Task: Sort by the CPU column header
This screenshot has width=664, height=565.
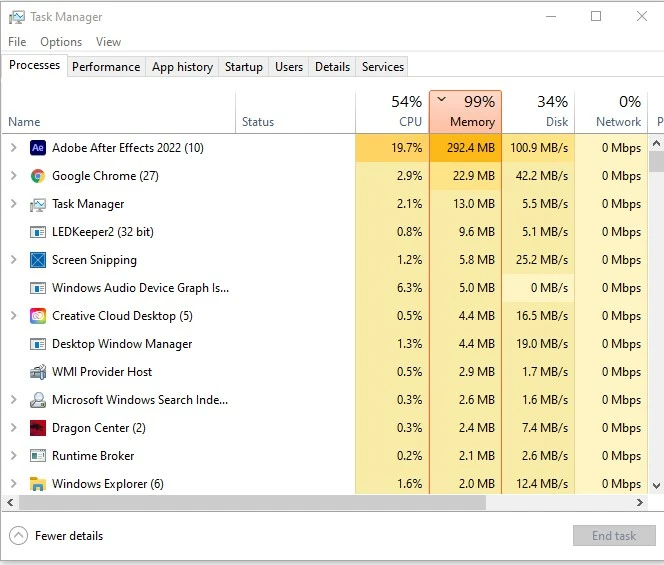Action: [x=392, y=112]
